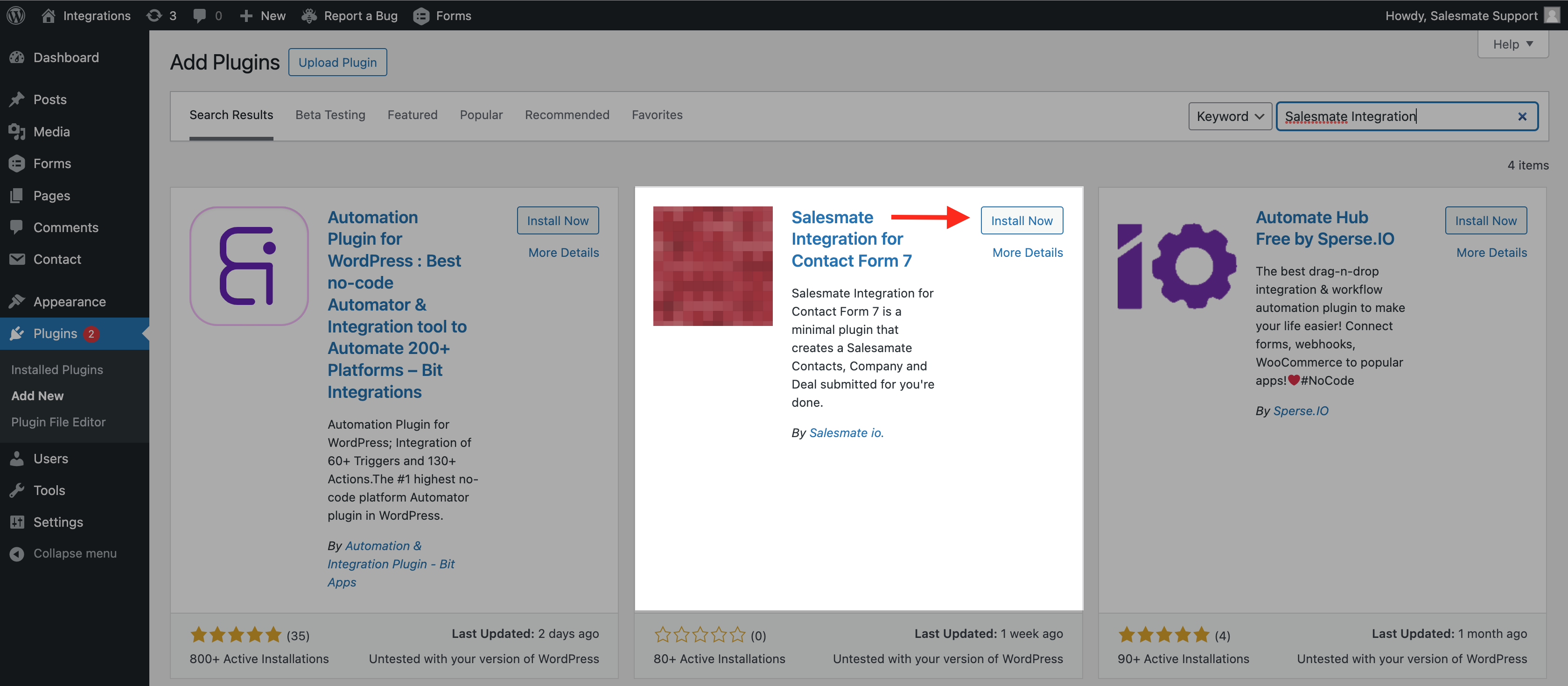Image resolution: width=1568 pixels, height=686 pixels.
Task: Click the Plugins update count badge 2
Action: [x=91, y=333]
